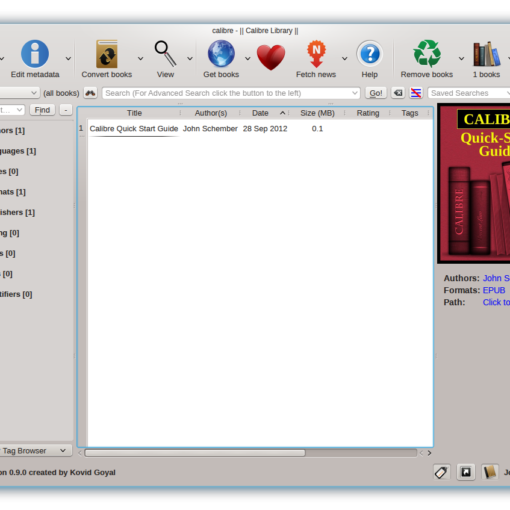Viewport: 510px width, 510px height.
Task: Select the 28 Sep 2012 date cell
Action: click(265, 129)
